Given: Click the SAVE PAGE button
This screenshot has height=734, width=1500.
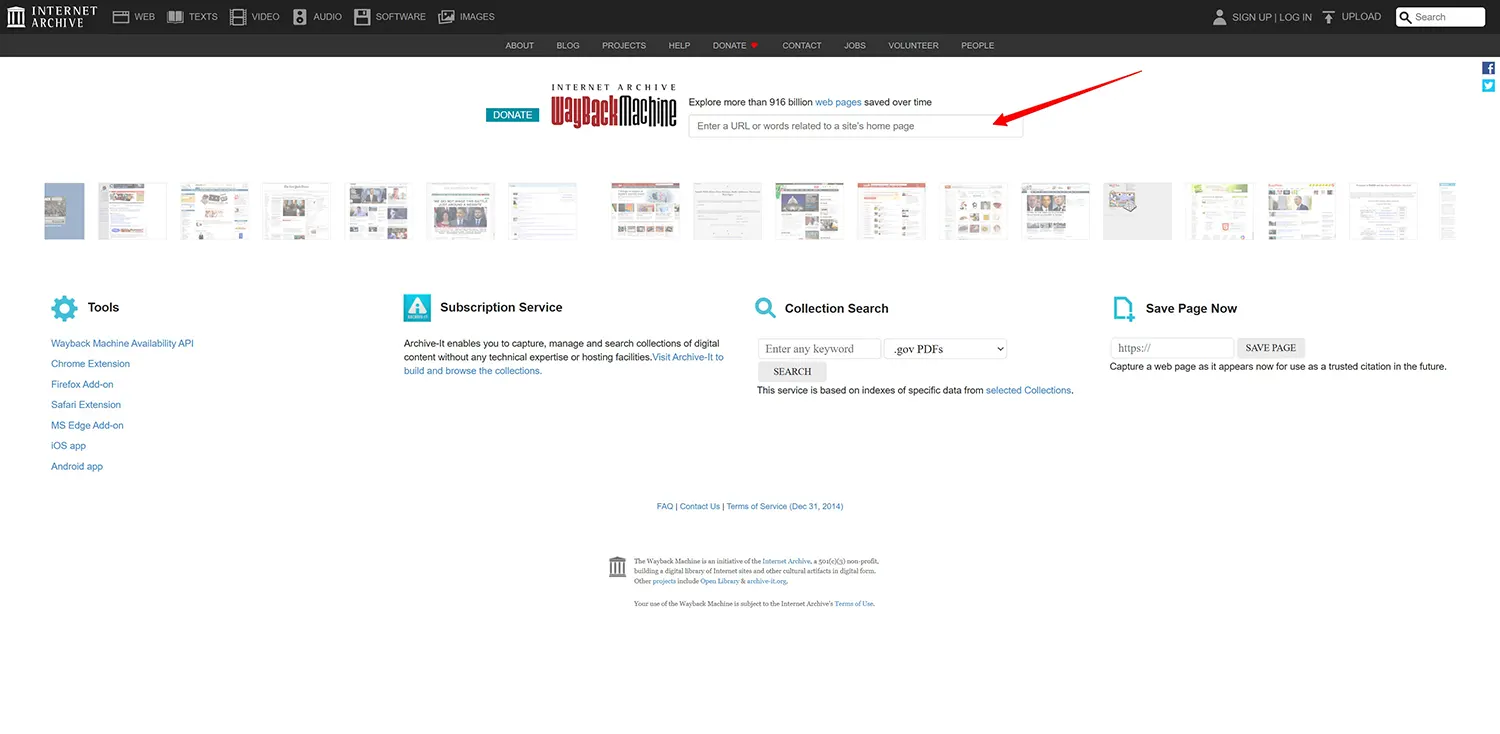Looking at the screenshot, I should [1270, 348].
